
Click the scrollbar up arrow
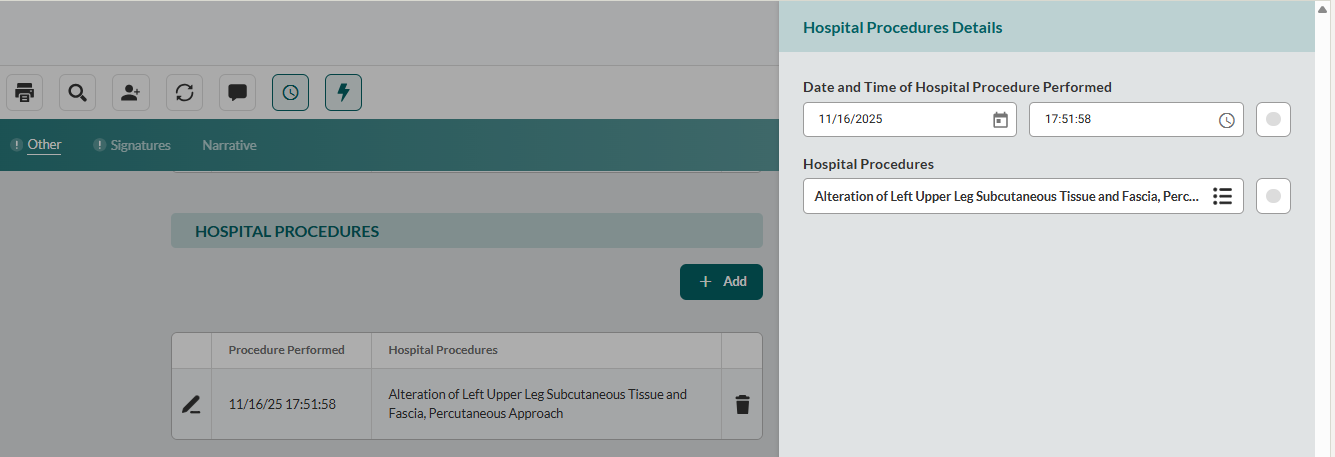tap(1323, 9)
